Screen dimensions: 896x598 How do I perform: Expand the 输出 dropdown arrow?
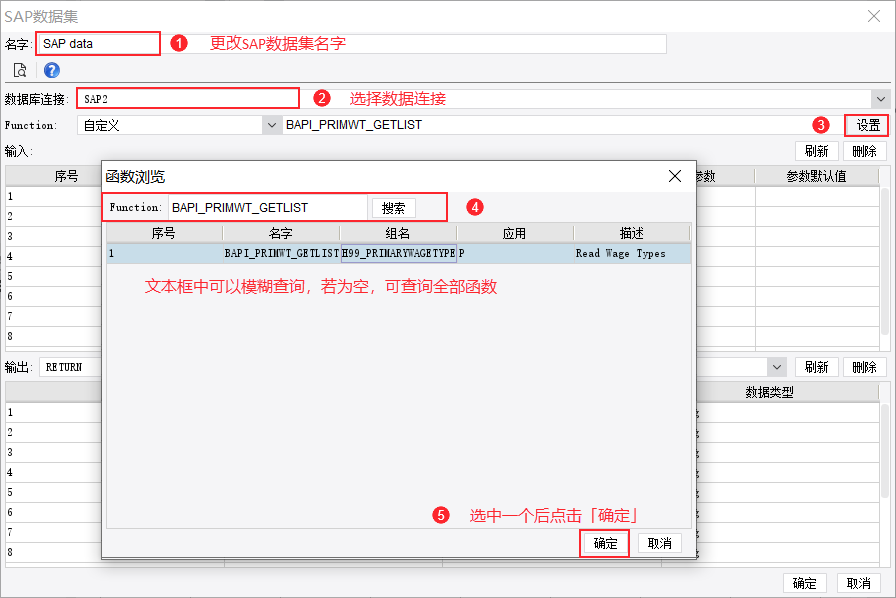(776, 367)
